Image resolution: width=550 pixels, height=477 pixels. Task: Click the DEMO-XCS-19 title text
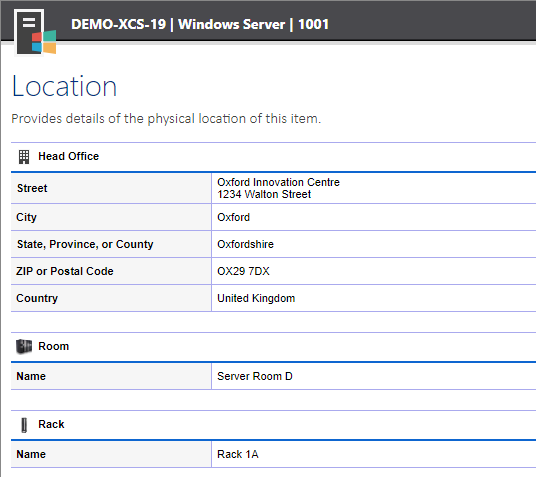click(119, 25)
